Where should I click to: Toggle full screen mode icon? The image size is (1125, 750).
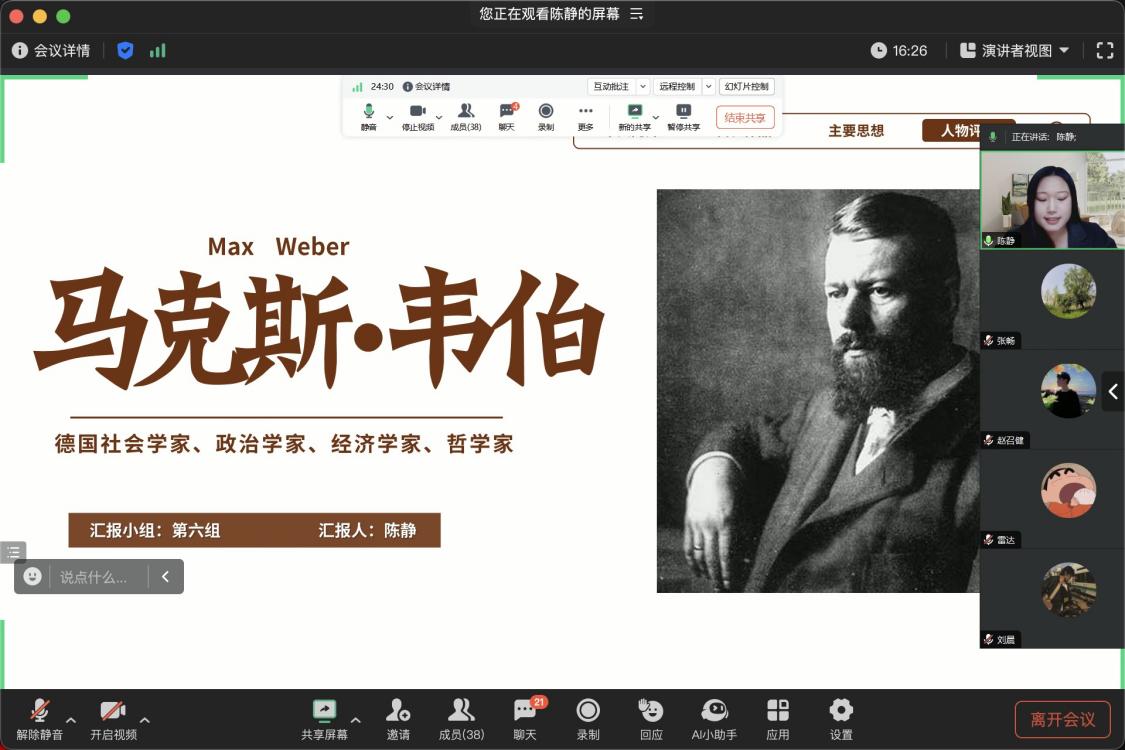pyautogui.click(x=1104, y=50)
